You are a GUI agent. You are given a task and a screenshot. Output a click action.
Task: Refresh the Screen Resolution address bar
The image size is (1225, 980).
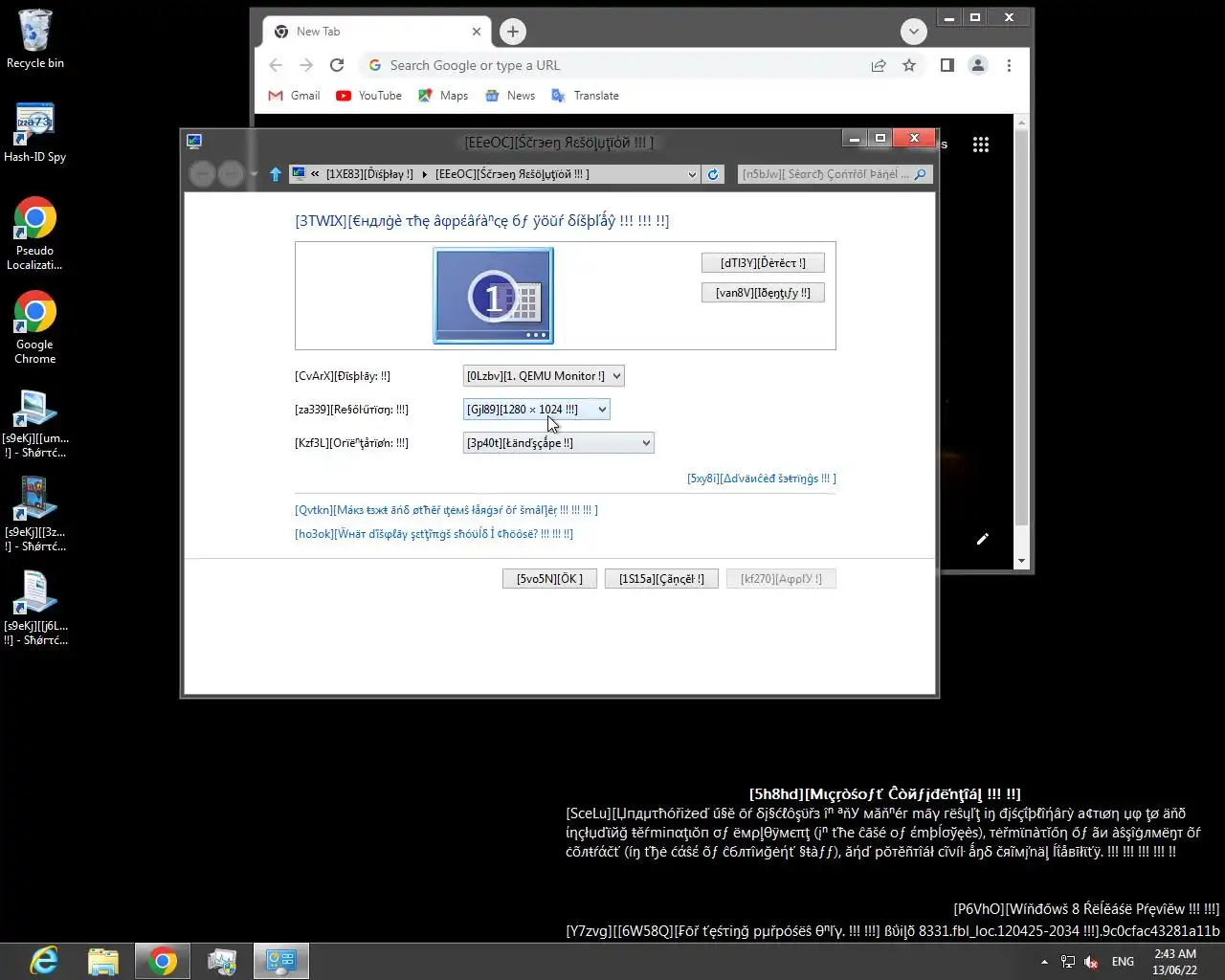click(713, 174)
